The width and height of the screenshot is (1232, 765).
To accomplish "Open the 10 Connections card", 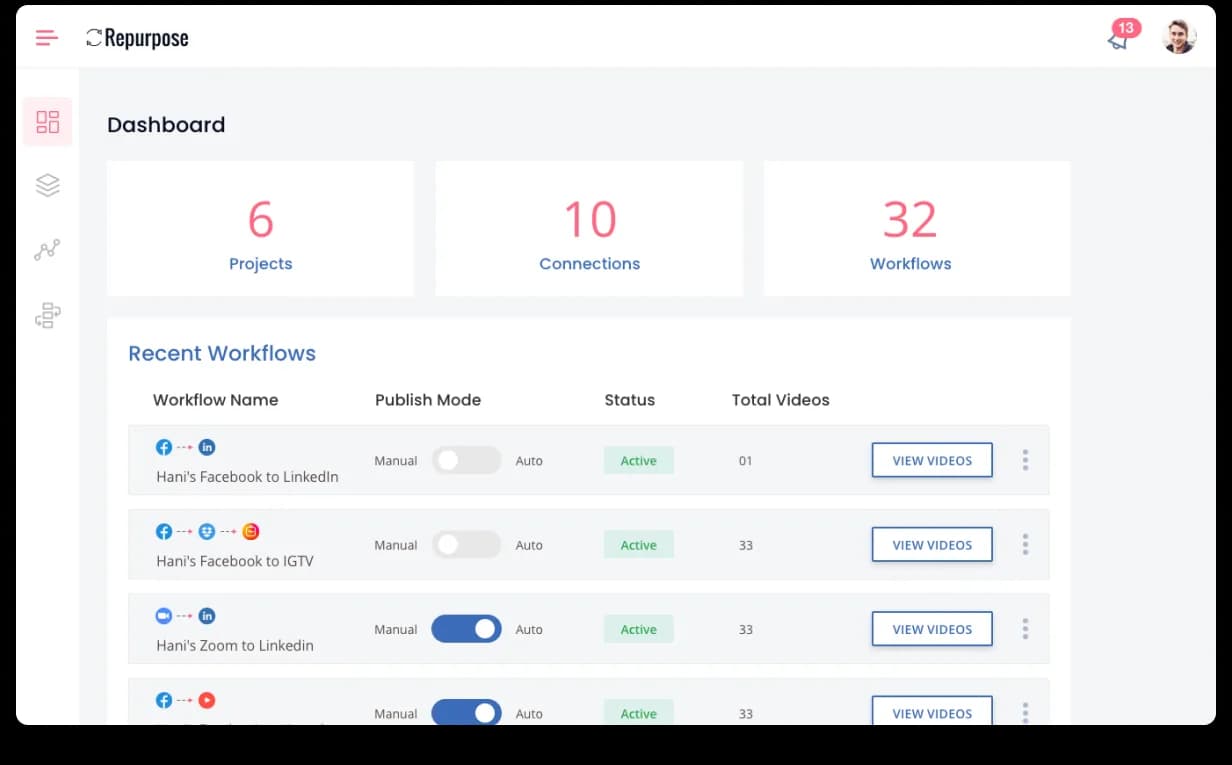I will (589, 228).
